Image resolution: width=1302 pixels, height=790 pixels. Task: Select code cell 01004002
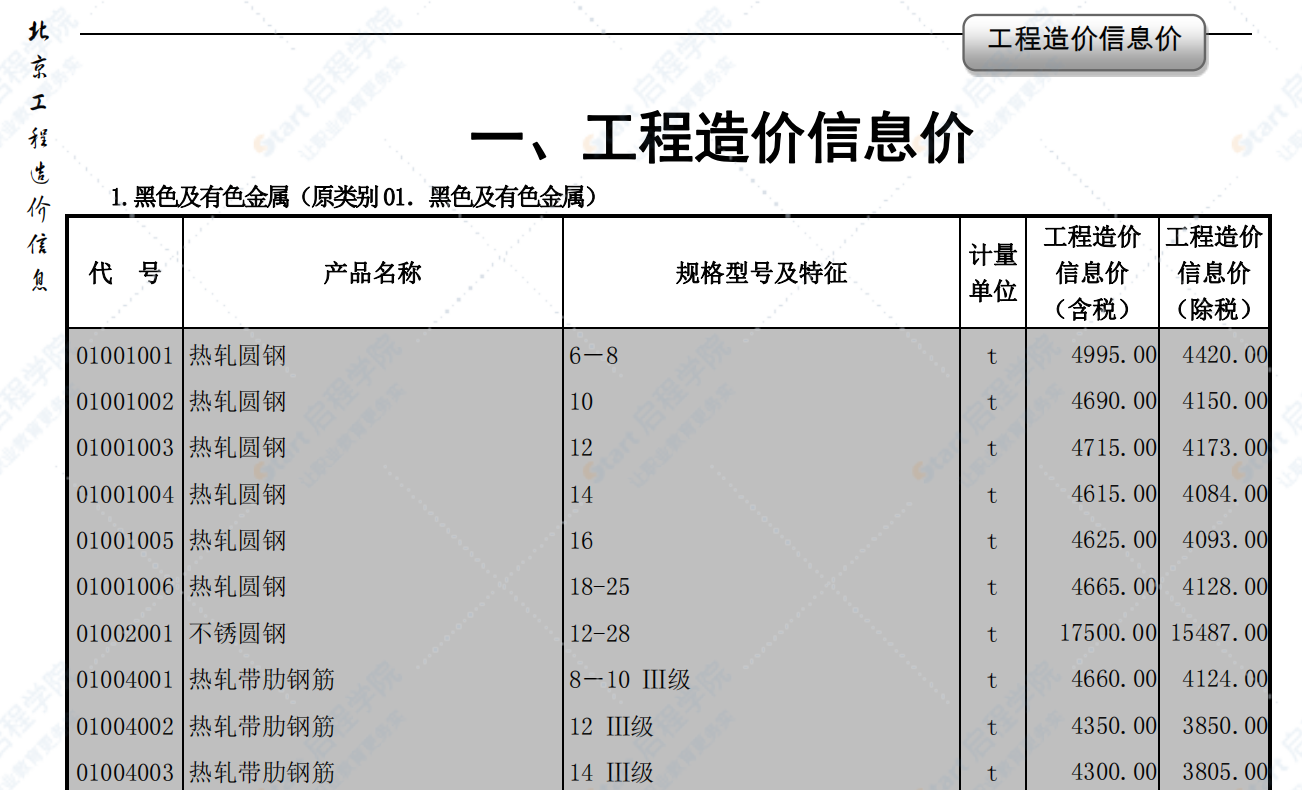click(125, 726)
